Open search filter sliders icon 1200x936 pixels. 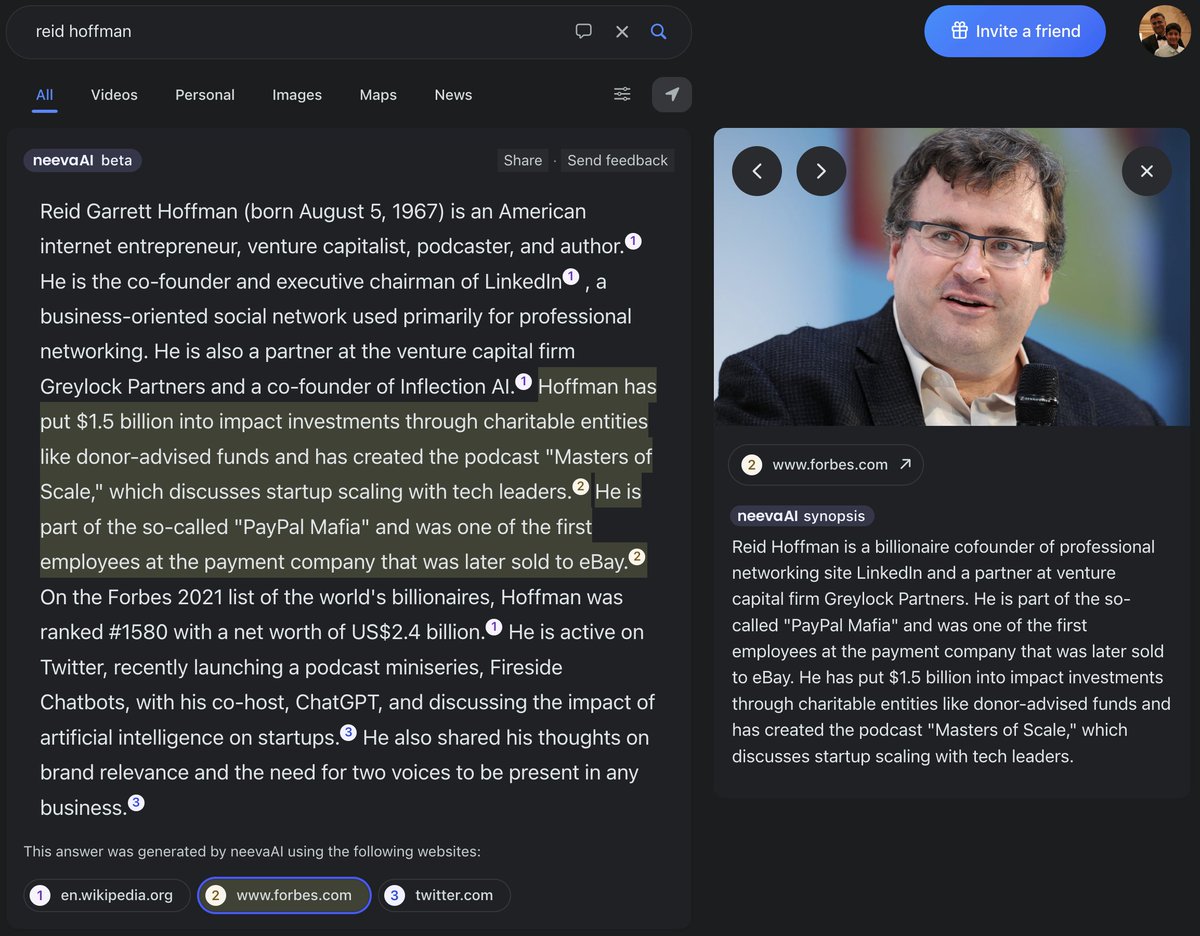click(x=622, y=94)
